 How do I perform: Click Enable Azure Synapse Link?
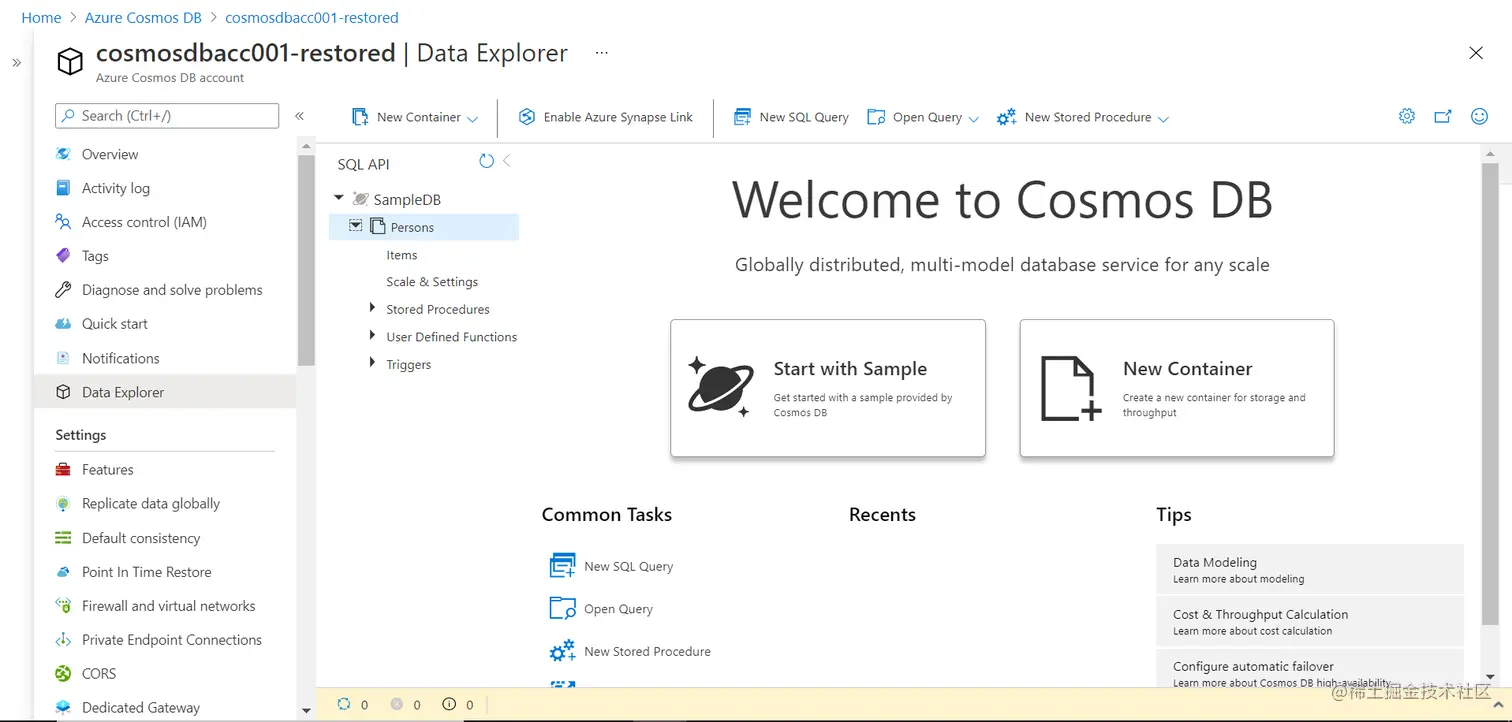606,117
